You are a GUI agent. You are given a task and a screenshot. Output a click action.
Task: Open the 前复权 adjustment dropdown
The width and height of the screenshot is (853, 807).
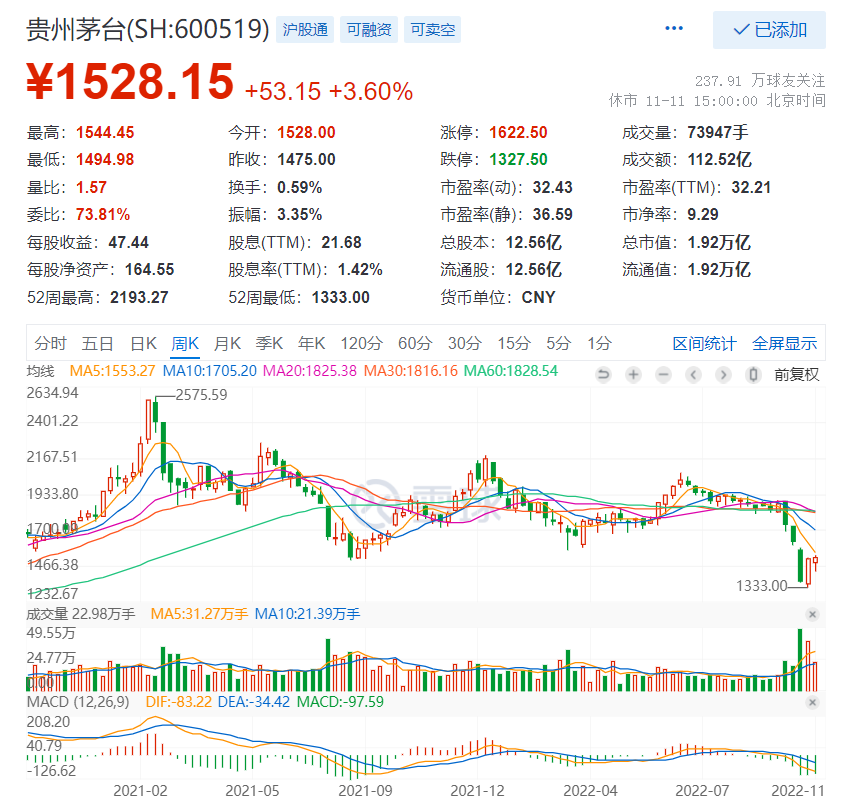796,374
